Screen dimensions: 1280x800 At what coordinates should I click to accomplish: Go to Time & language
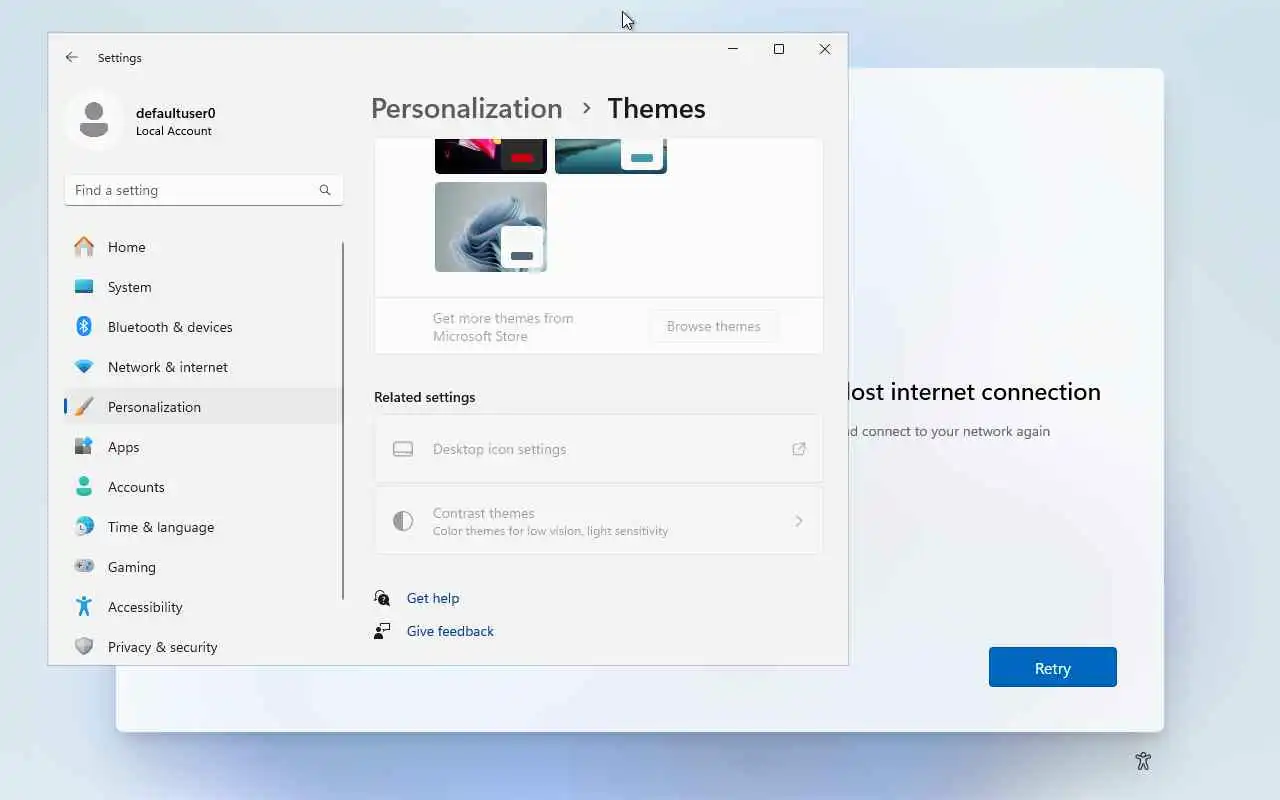pos(203,527)
